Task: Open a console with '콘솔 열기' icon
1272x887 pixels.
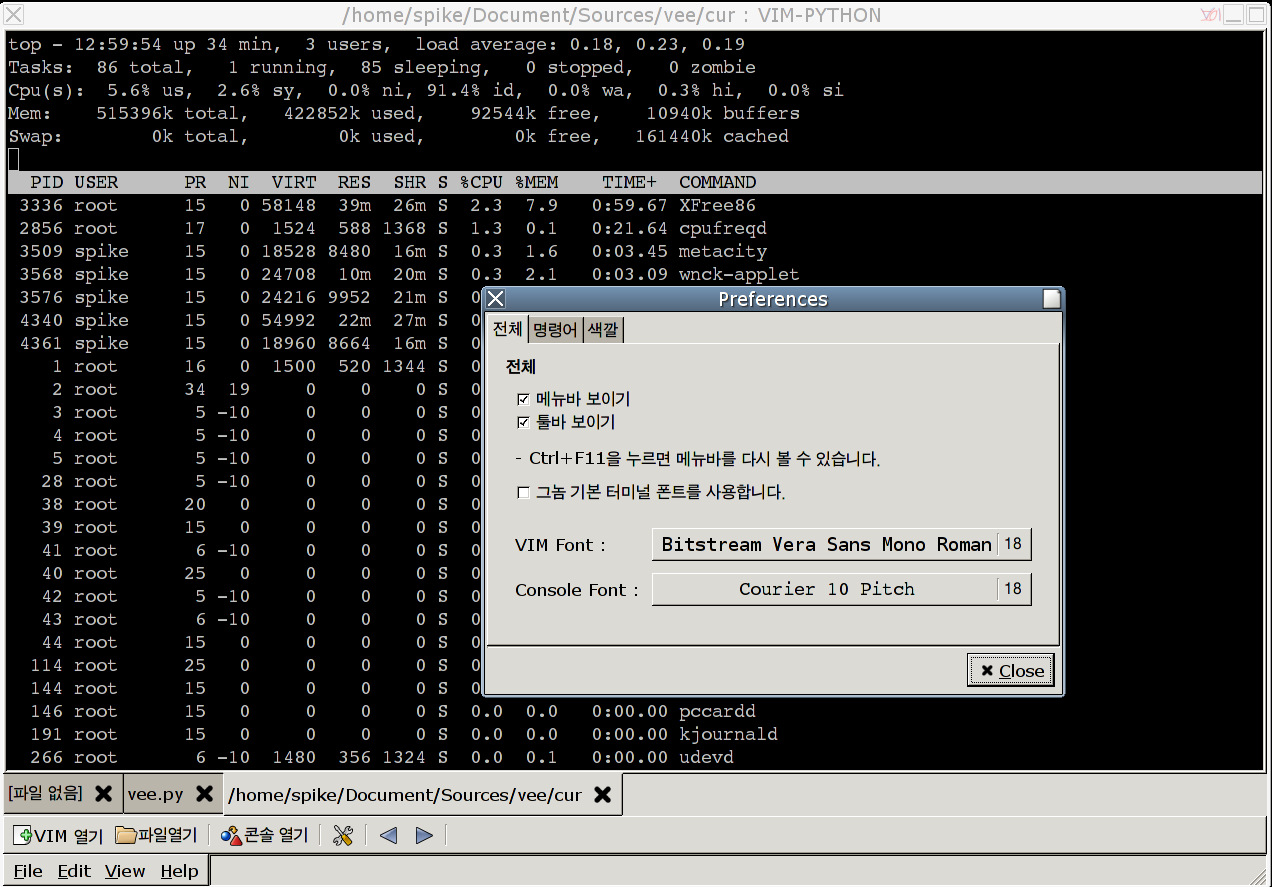Action: [231, 835]
